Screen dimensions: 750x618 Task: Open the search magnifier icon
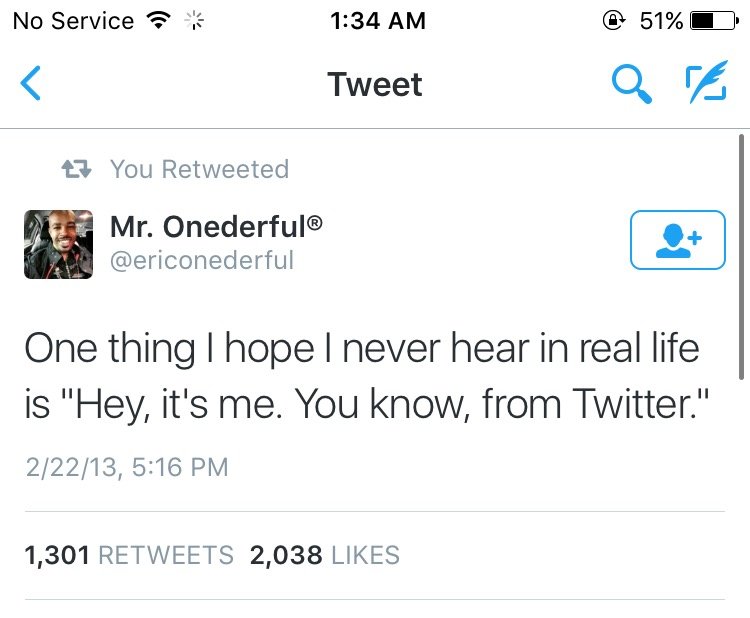pyautogui.click(x=631, y=84)
